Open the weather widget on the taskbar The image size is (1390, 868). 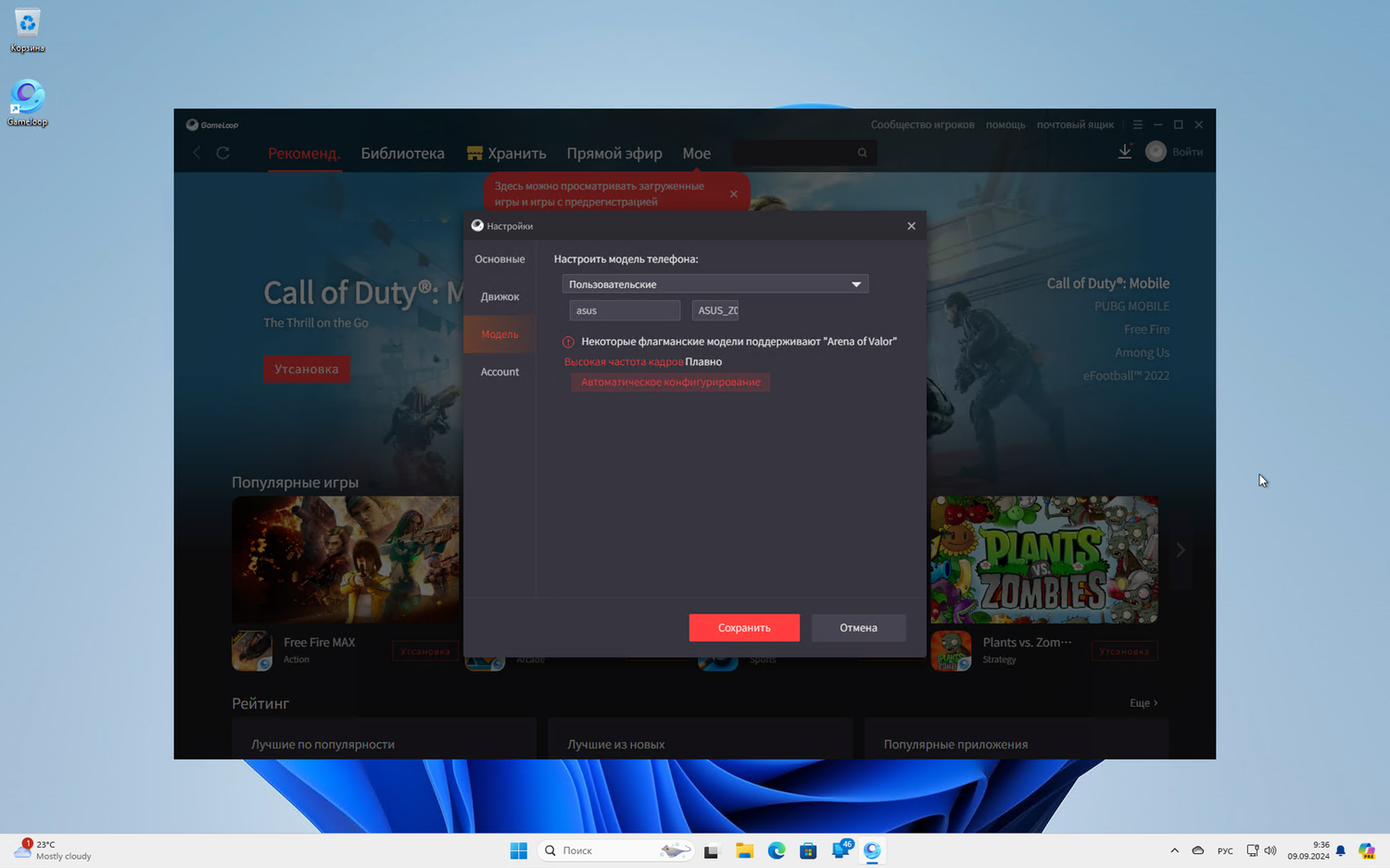[x=54, y=850]
